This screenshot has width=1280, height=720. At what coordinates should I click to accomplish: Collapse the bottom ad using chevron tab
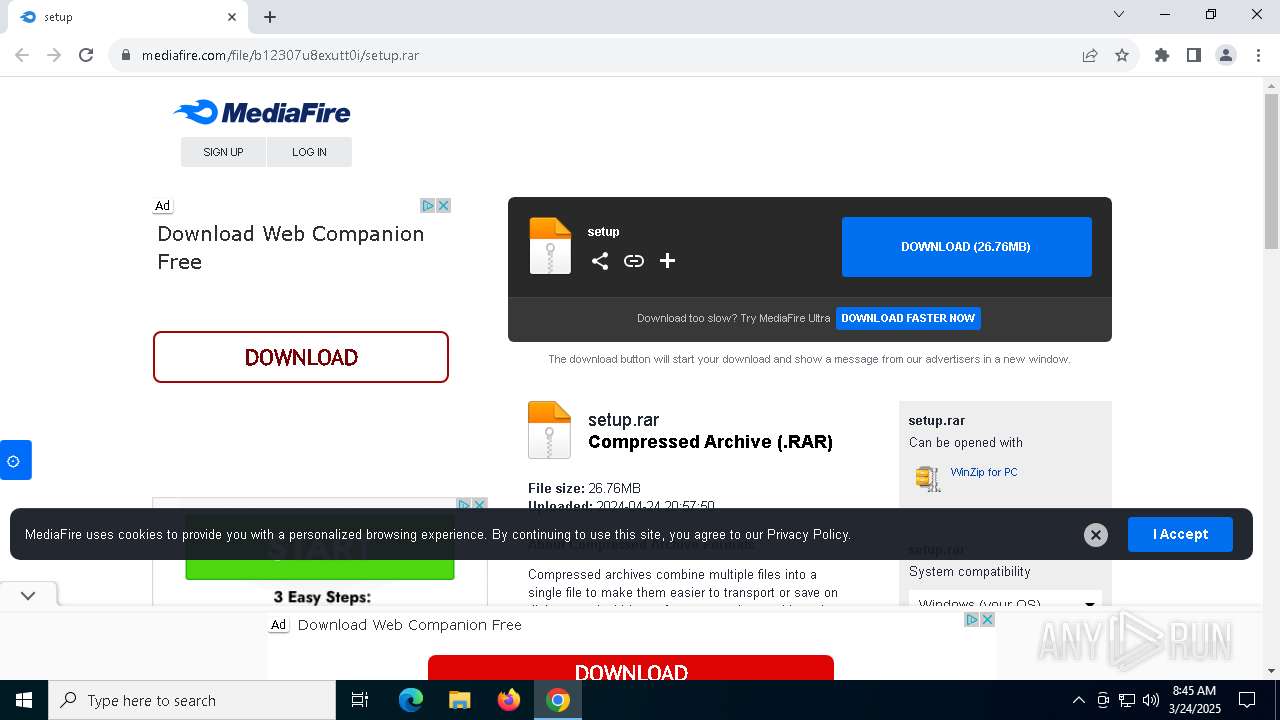coord(28,595)
